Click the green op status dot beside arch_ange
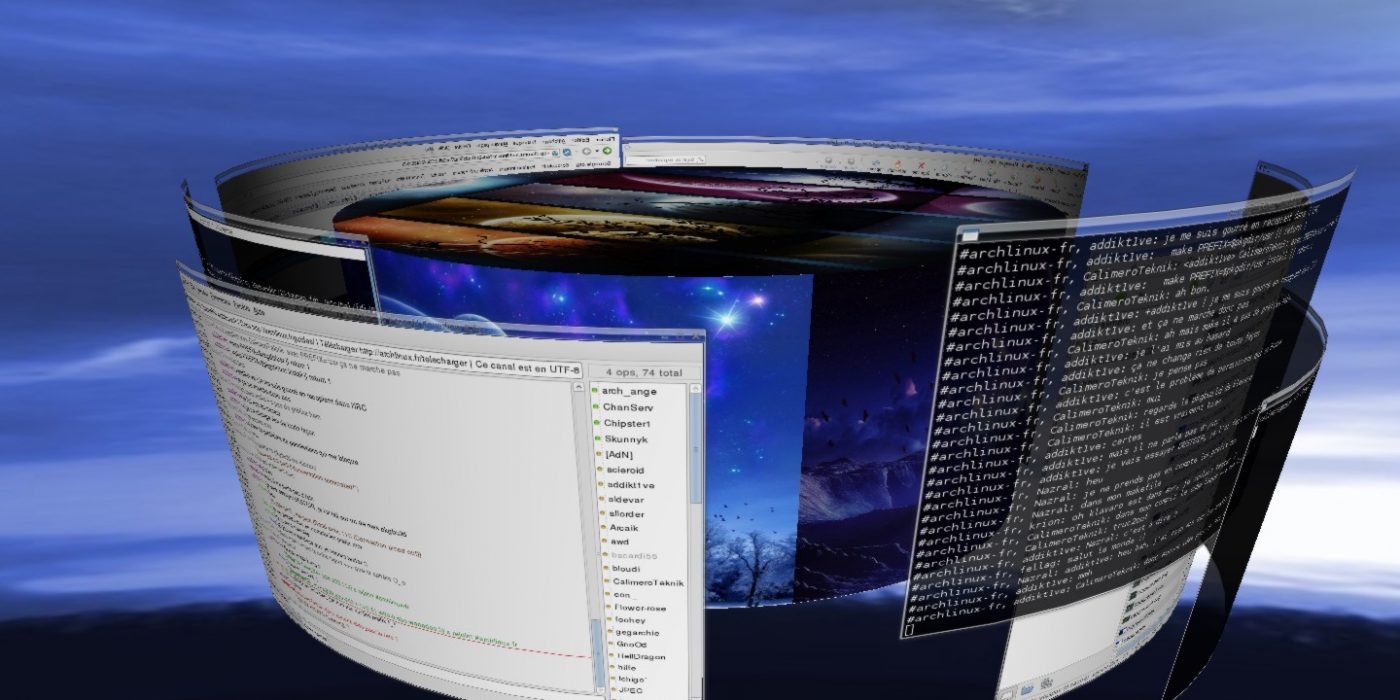Viewport: 1400px width, 700px height. pyautogui.click(x=595, y=390)
